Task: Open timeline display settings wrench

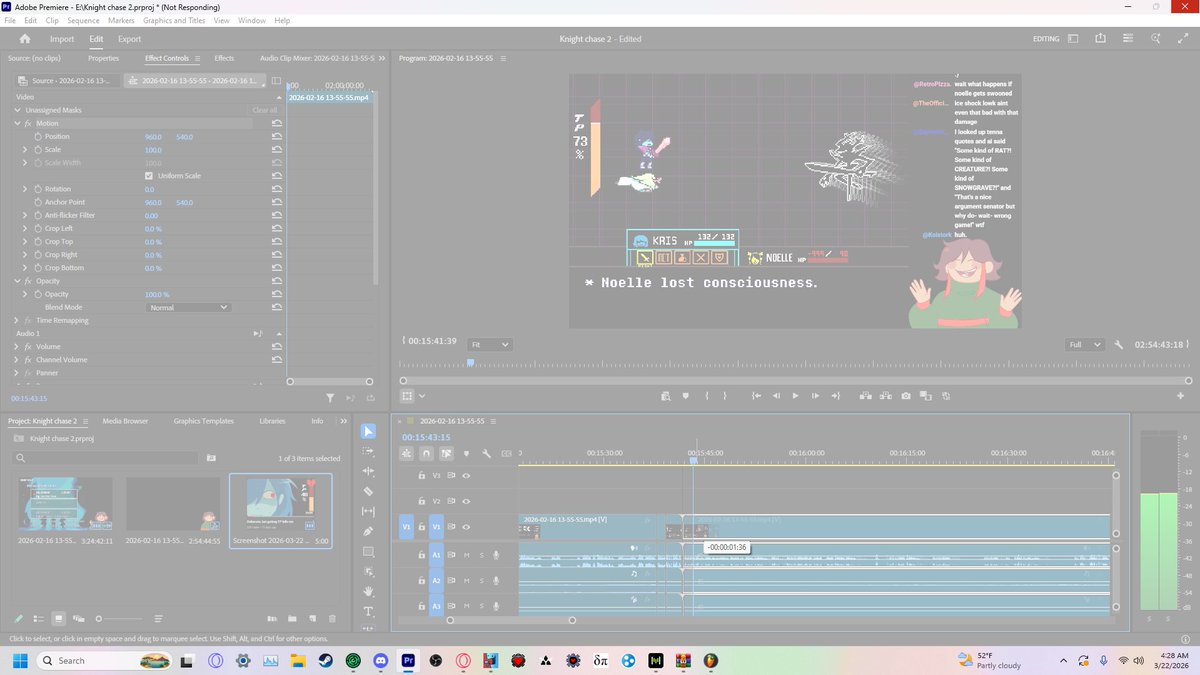Action: point(486,453)
